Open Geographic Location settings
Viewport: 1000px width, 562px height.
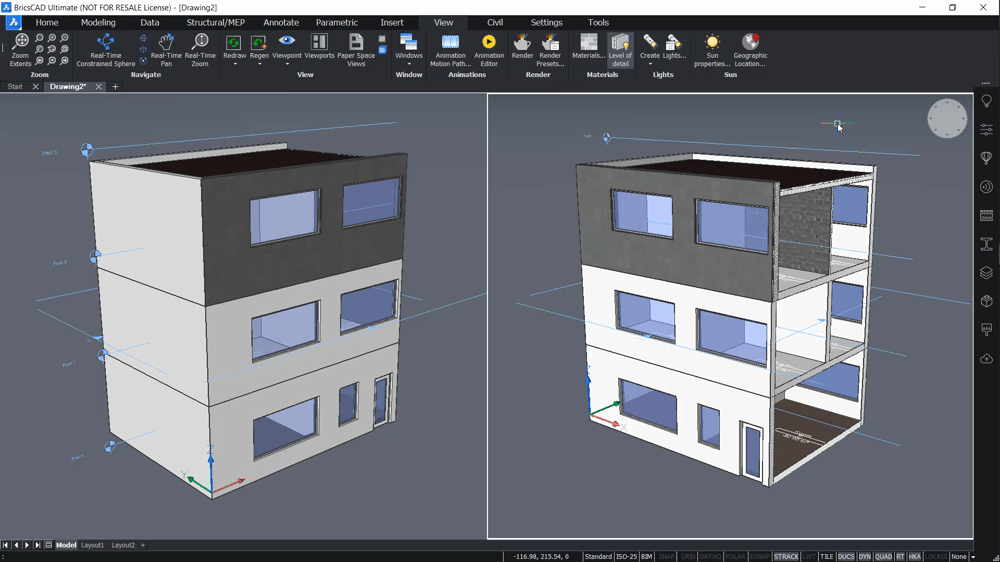(750, 50)
